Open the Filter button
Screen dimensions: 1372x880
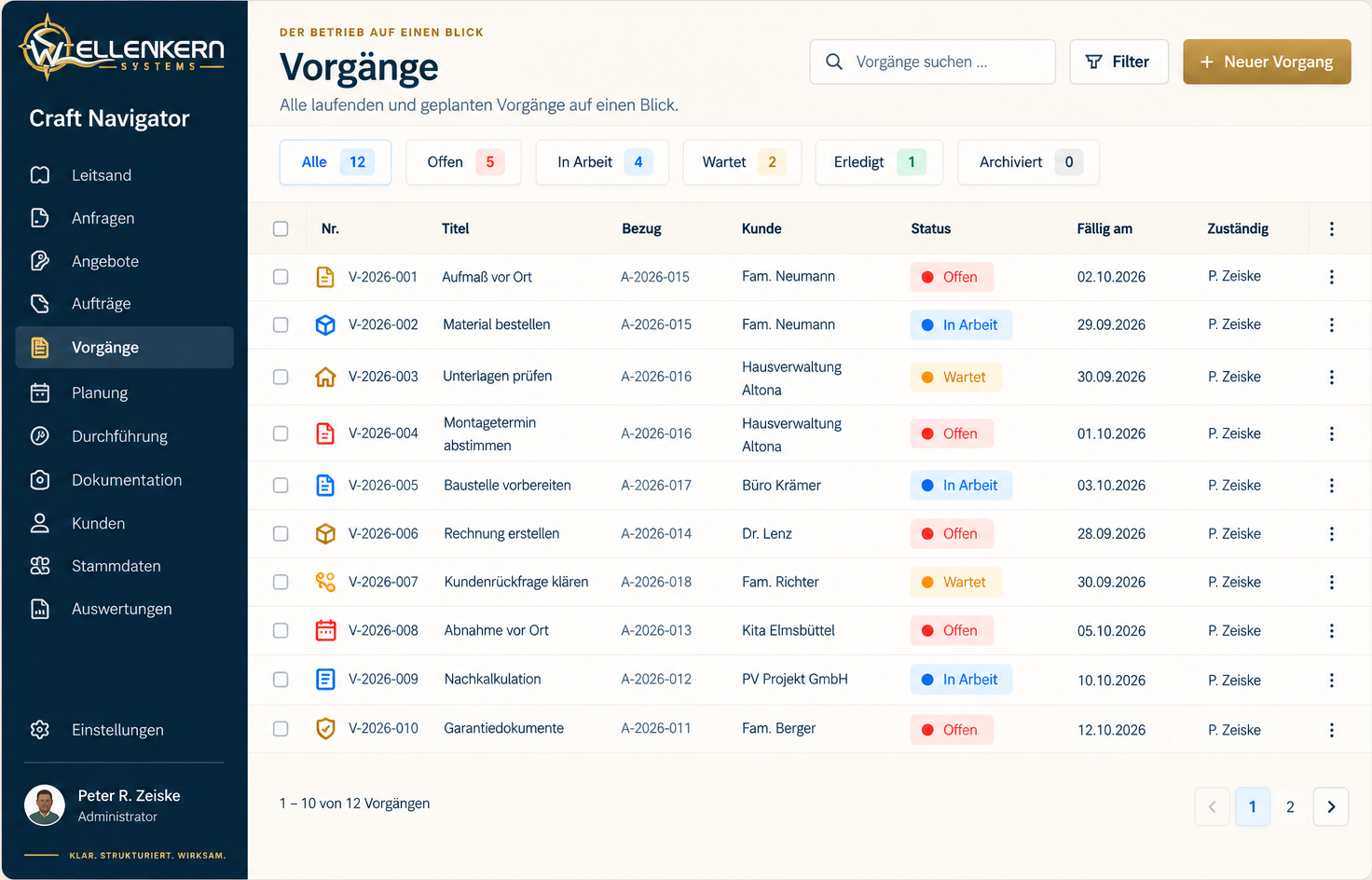pyautogui.click(x=1118, y=62)
